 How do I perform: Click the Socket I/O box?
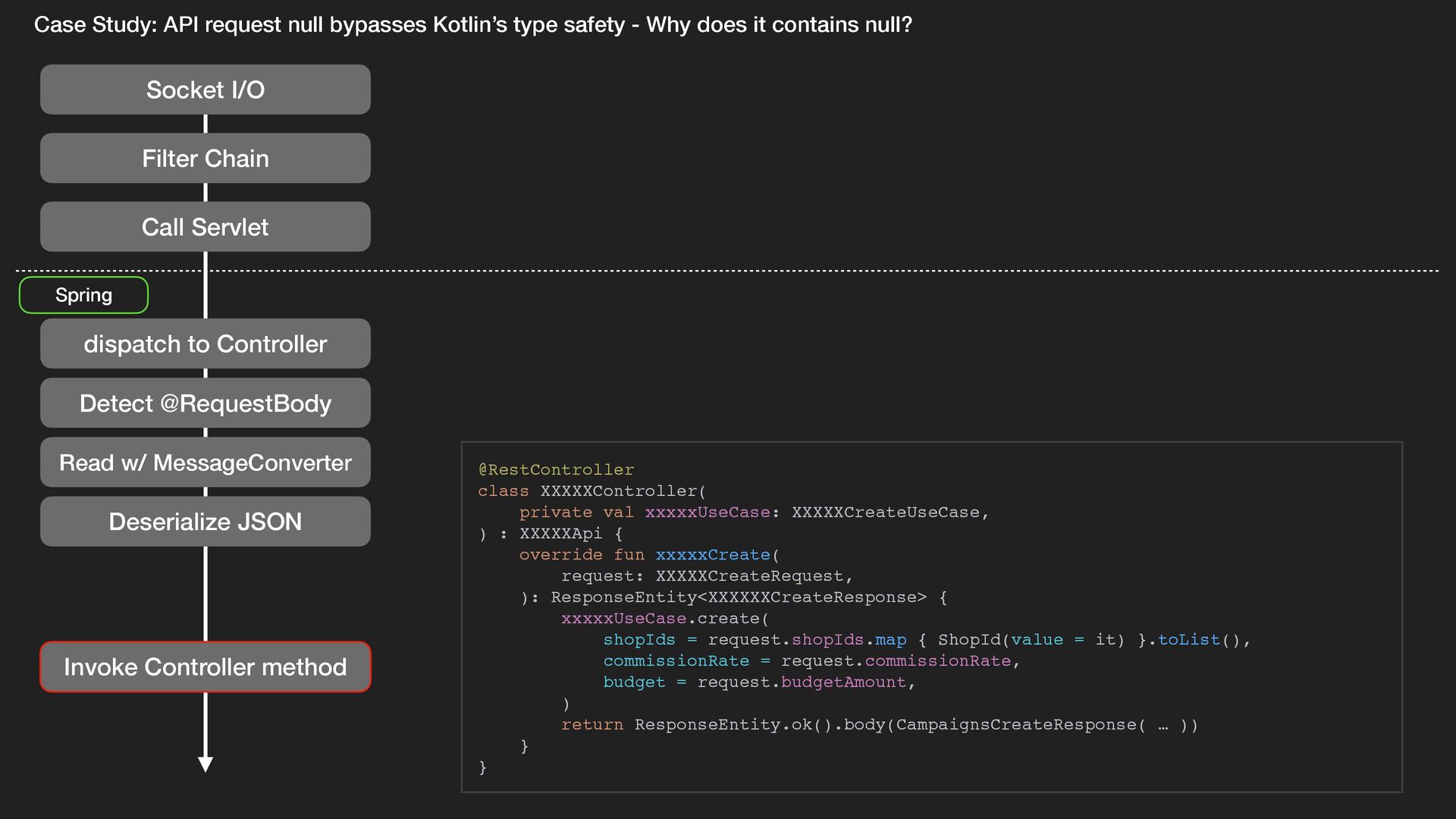point(205,89)
